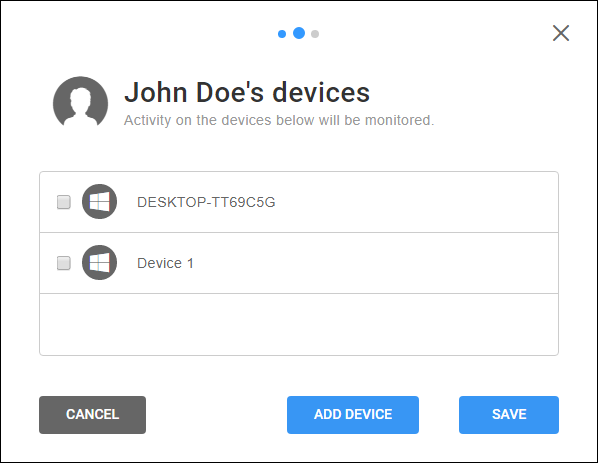Screen dimensions: 598x463
Task: Check the DESKTOP-TT69C5G checkbox
Action: [64, 202]
